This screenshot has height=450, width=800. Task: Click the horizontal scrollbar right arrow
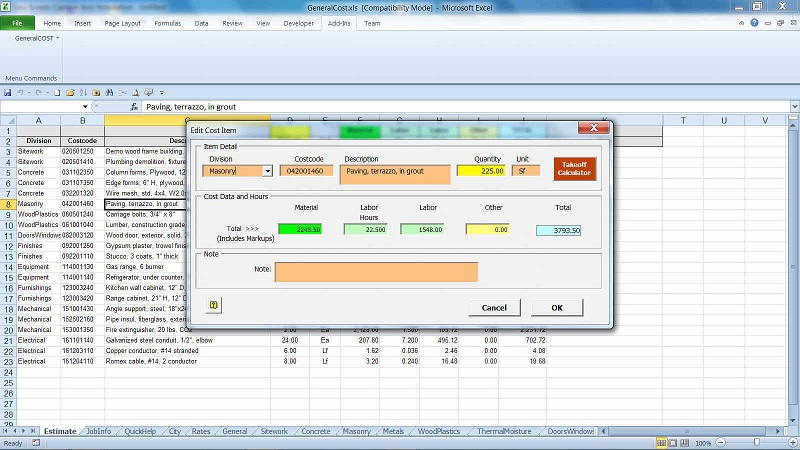pos(778,431)
